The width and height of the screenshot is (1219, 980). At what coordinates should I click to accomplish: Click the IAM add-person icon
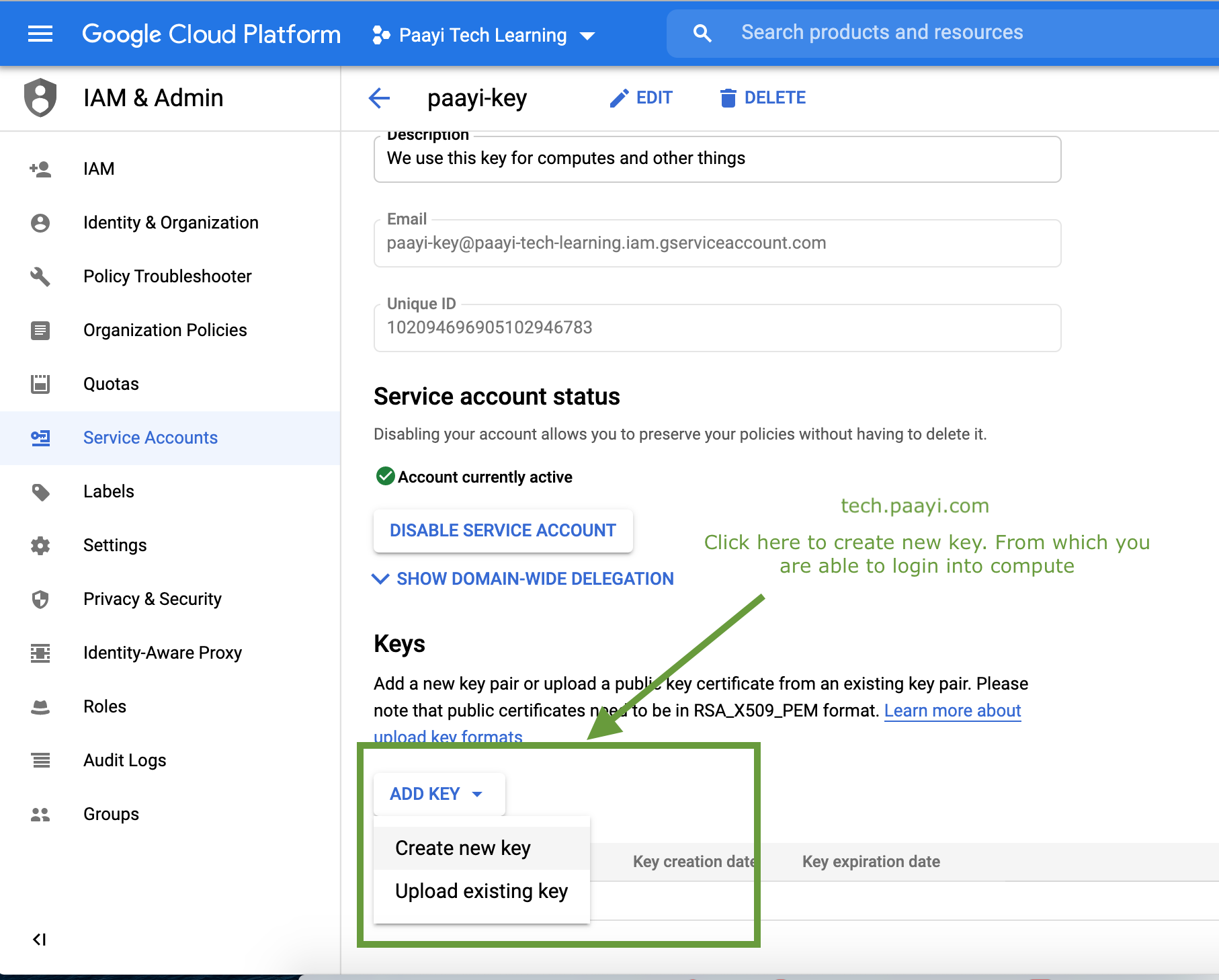[40, 169]
